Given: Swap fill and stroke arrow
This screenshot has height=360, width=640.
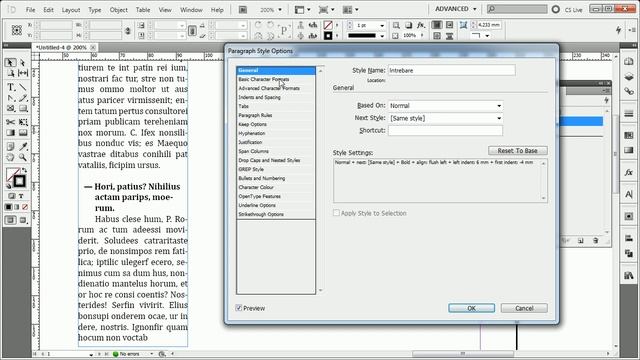Looking at the screenshot, I should 24,170.
